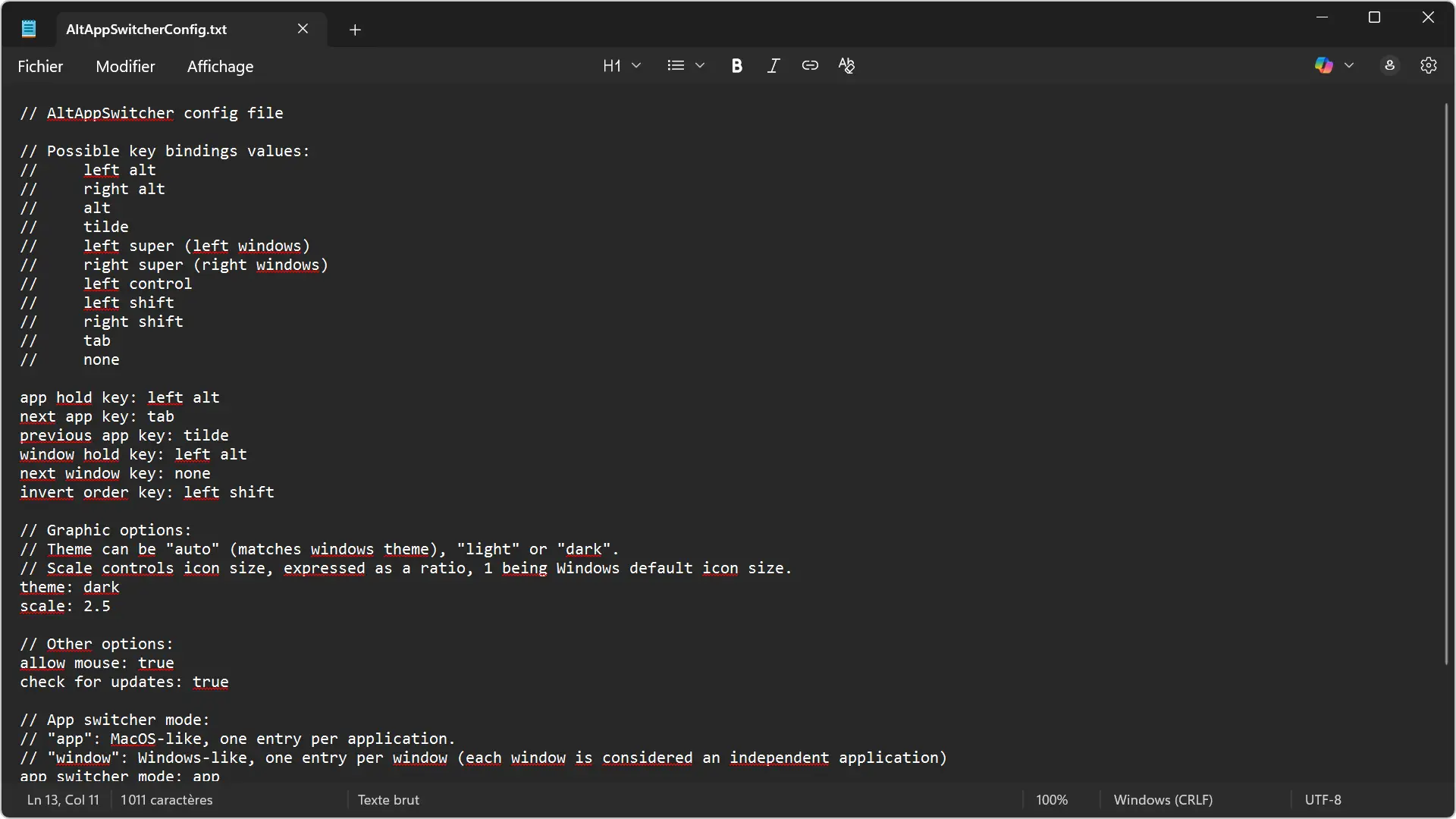The width and height of the screenshot is (1456, 819).
Task: Click the 'next app key: tab' line
Action: [x=97, y=416]
